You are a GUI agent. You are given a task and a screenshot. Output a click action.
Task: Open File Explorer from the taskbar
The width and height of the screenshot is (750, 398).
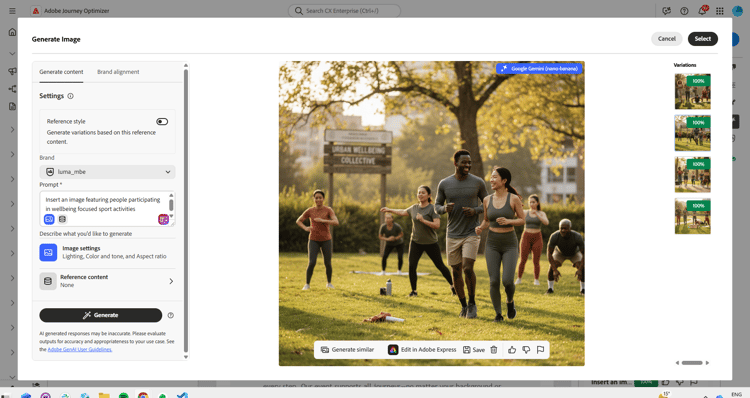104,395
